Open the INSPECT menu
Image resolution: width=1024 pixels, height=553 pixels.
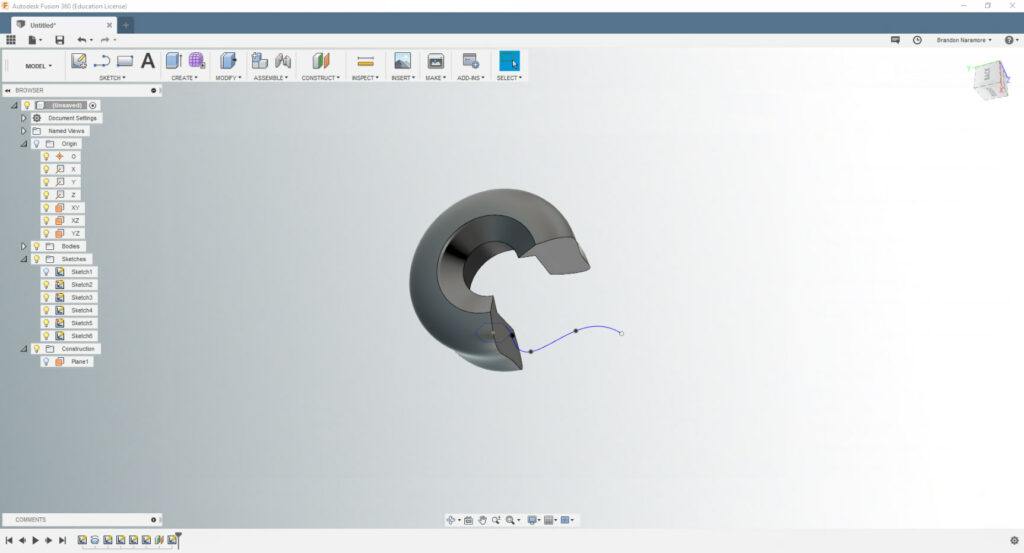coord(365,78)
